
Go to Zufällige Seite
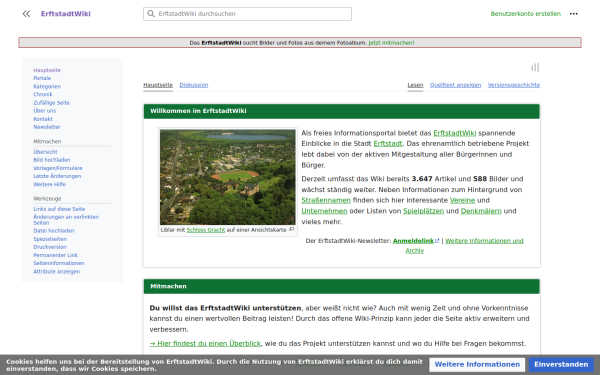[51, 103]
